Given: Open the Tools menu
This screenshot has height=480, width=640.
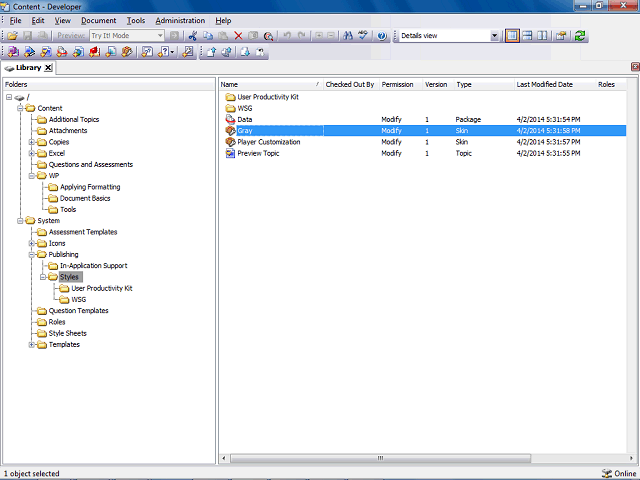Looking at the screenshot, I should (x=136, y=20).
